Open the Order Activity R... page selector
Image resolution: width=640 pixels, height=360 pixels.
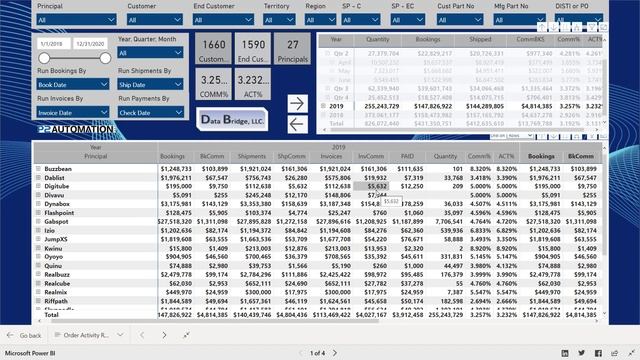[x=89, y=335]
